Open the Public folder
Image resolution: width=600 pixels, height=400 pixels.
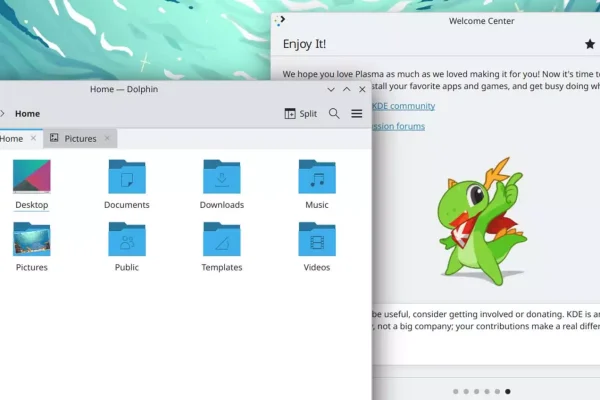[x=126, y=242]
